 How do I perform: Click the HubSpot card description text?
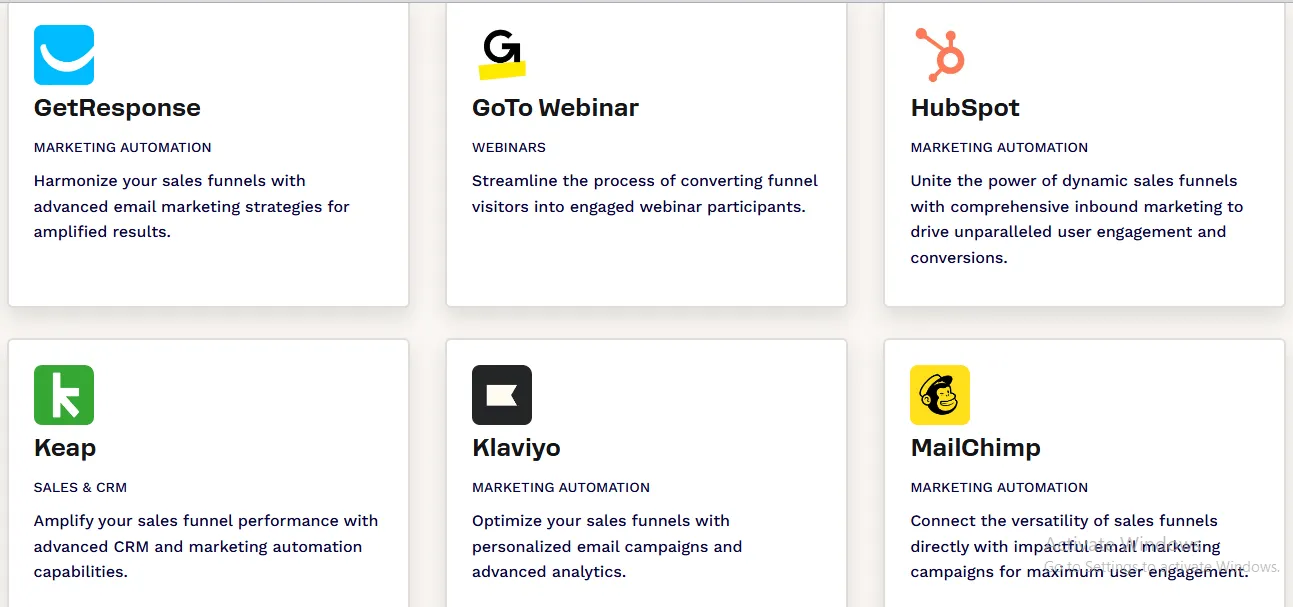[x=1076, y=219]
